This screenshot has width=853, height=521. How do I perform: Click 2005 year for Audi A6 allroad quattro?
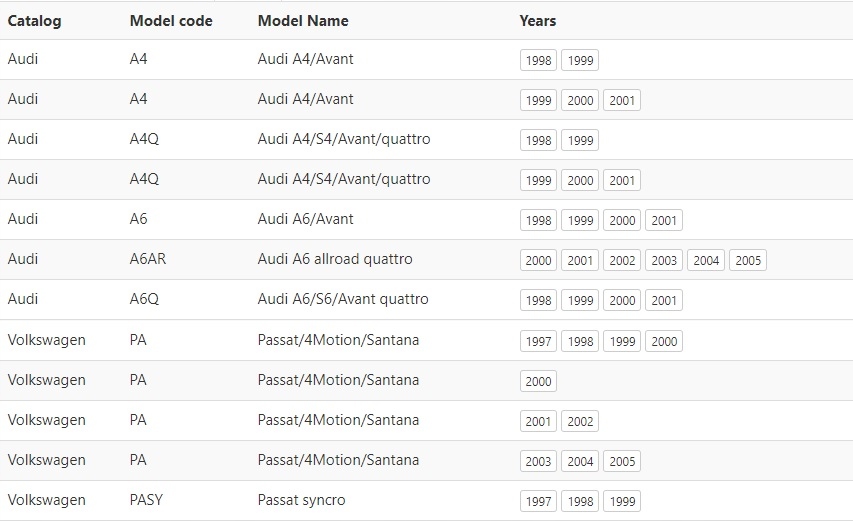coord(748,260)
